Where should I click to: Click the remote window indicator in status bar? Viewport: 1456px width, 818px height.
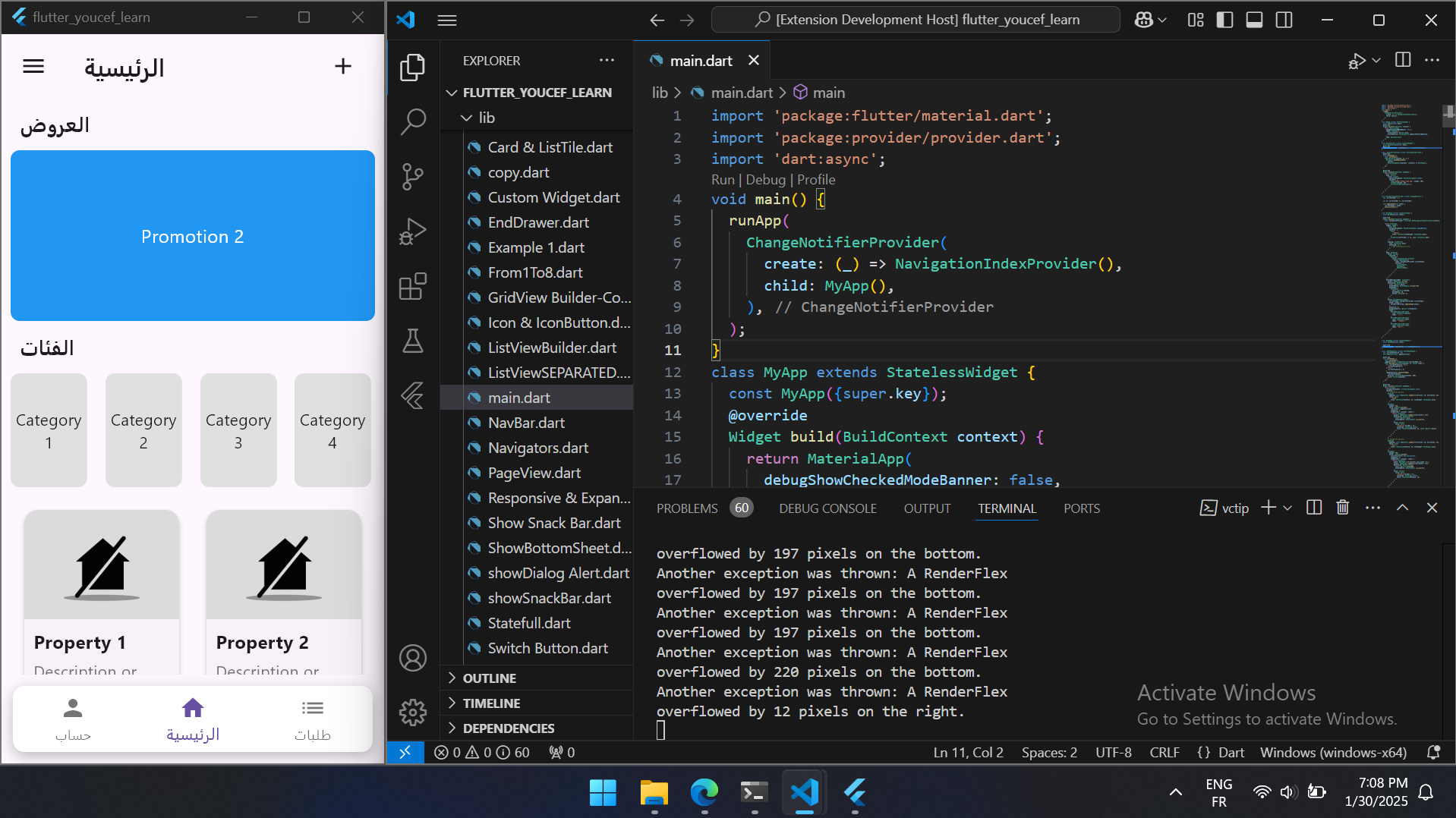point(405,752)
